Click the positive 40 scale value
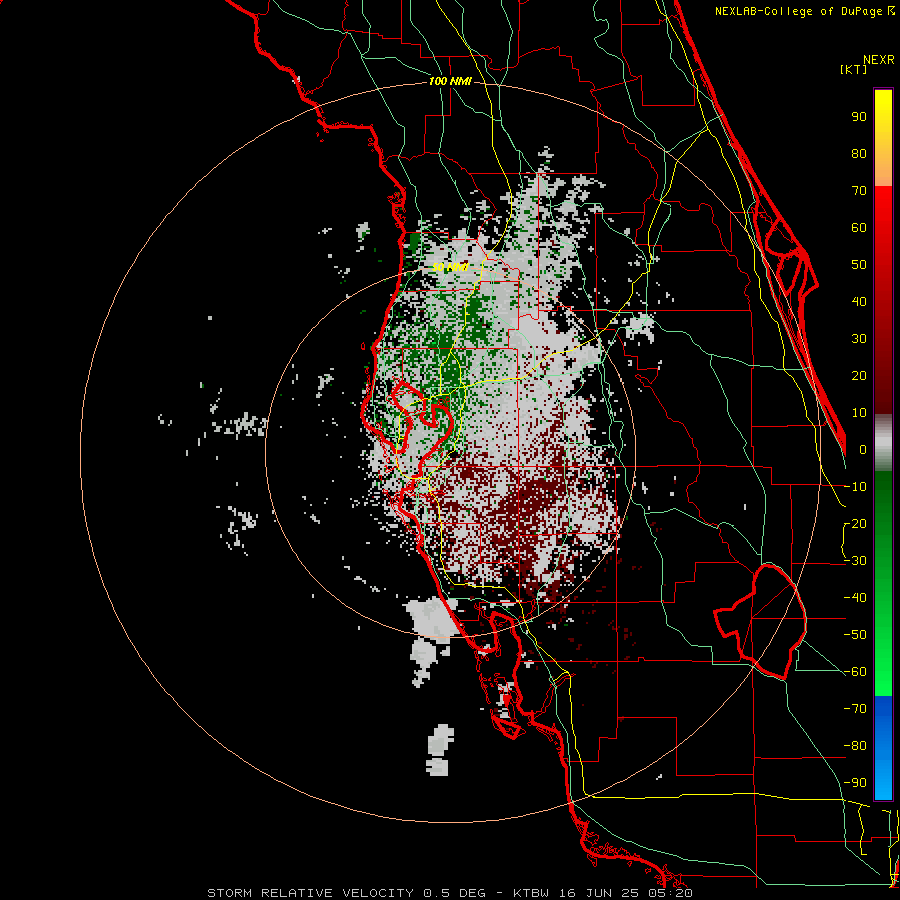900x900 pixels. click(859, 301)
